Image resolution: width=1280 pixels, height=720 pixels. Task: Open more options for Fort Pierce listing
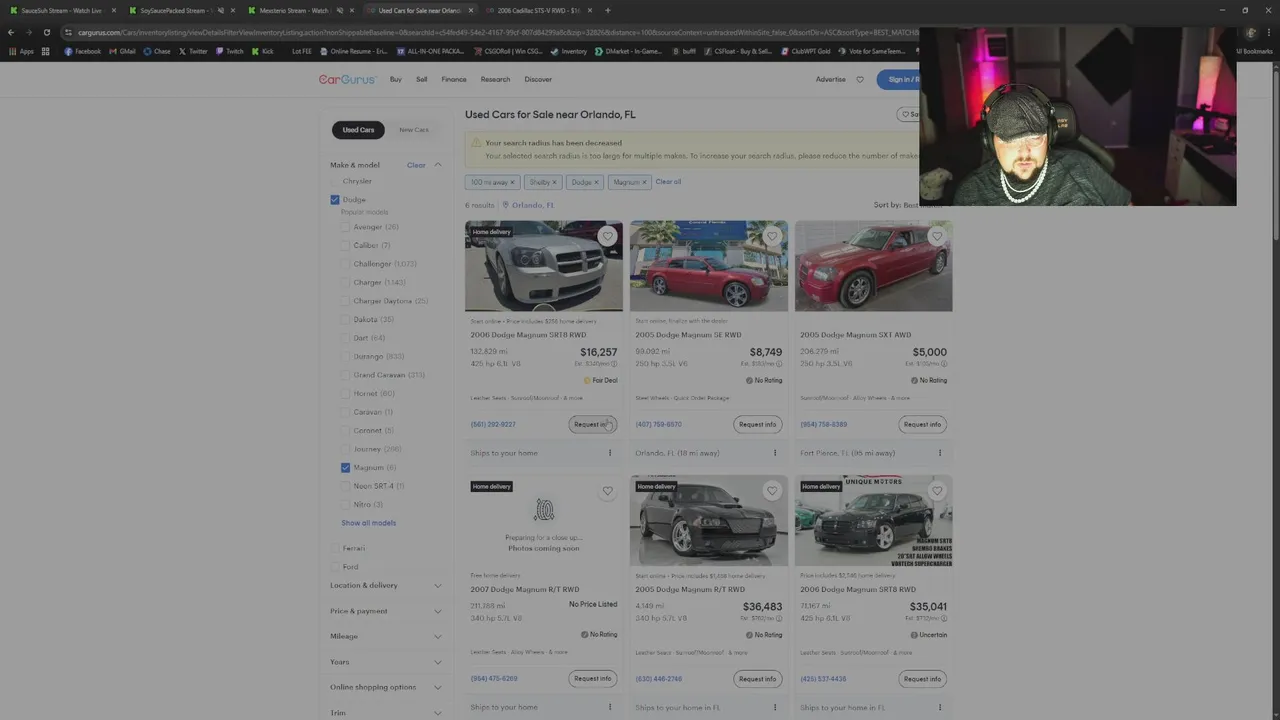coord(940,453)
